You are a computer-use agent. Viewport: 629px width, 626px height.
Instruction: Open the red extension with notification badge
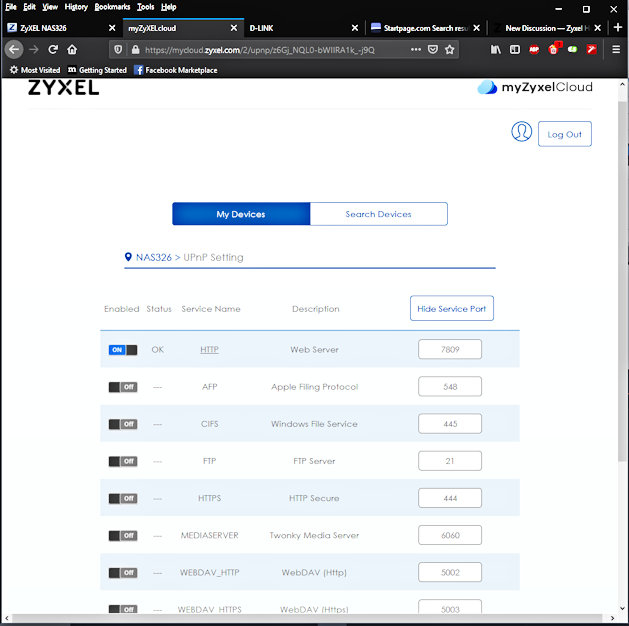pos(554,49)
